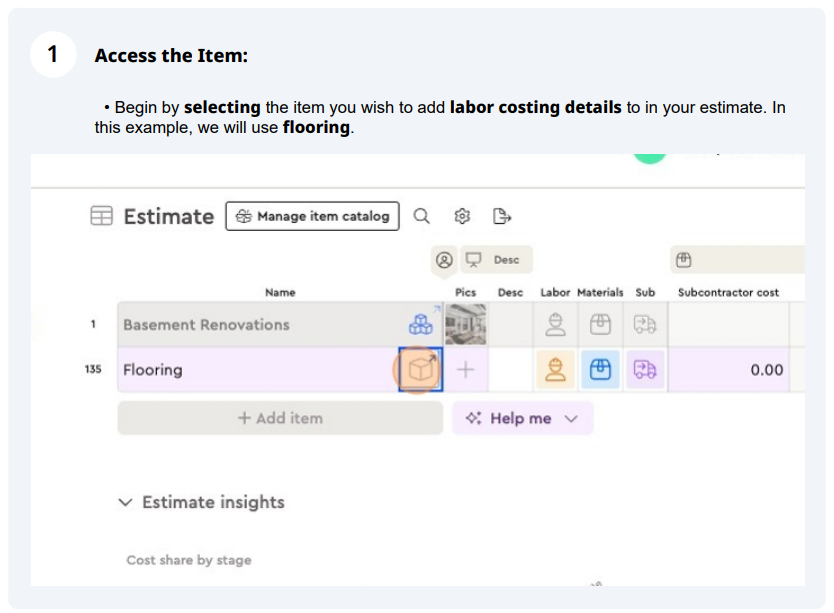Open the Basement Renovations photo thumbnail
The height and width of the screenshot is (613, 834).
465,324
